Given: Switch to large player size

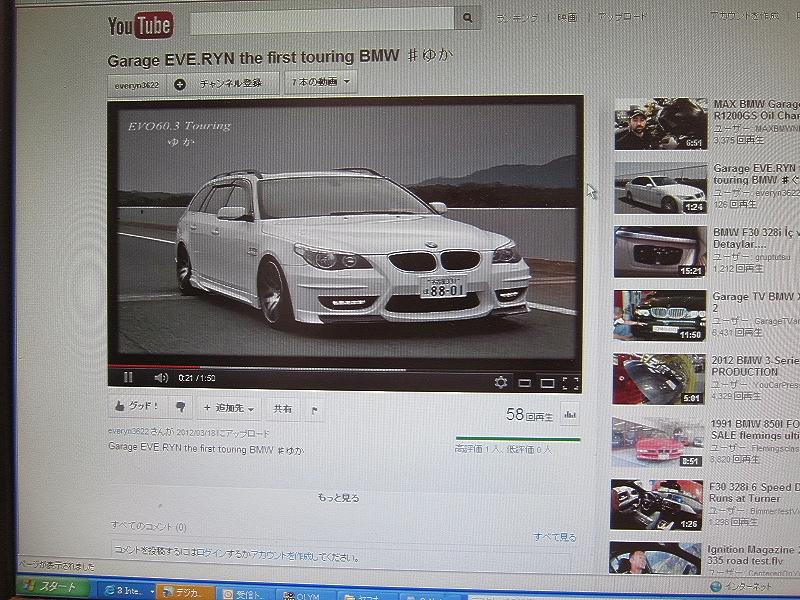Looking at the screenshot, I should 547,383.
